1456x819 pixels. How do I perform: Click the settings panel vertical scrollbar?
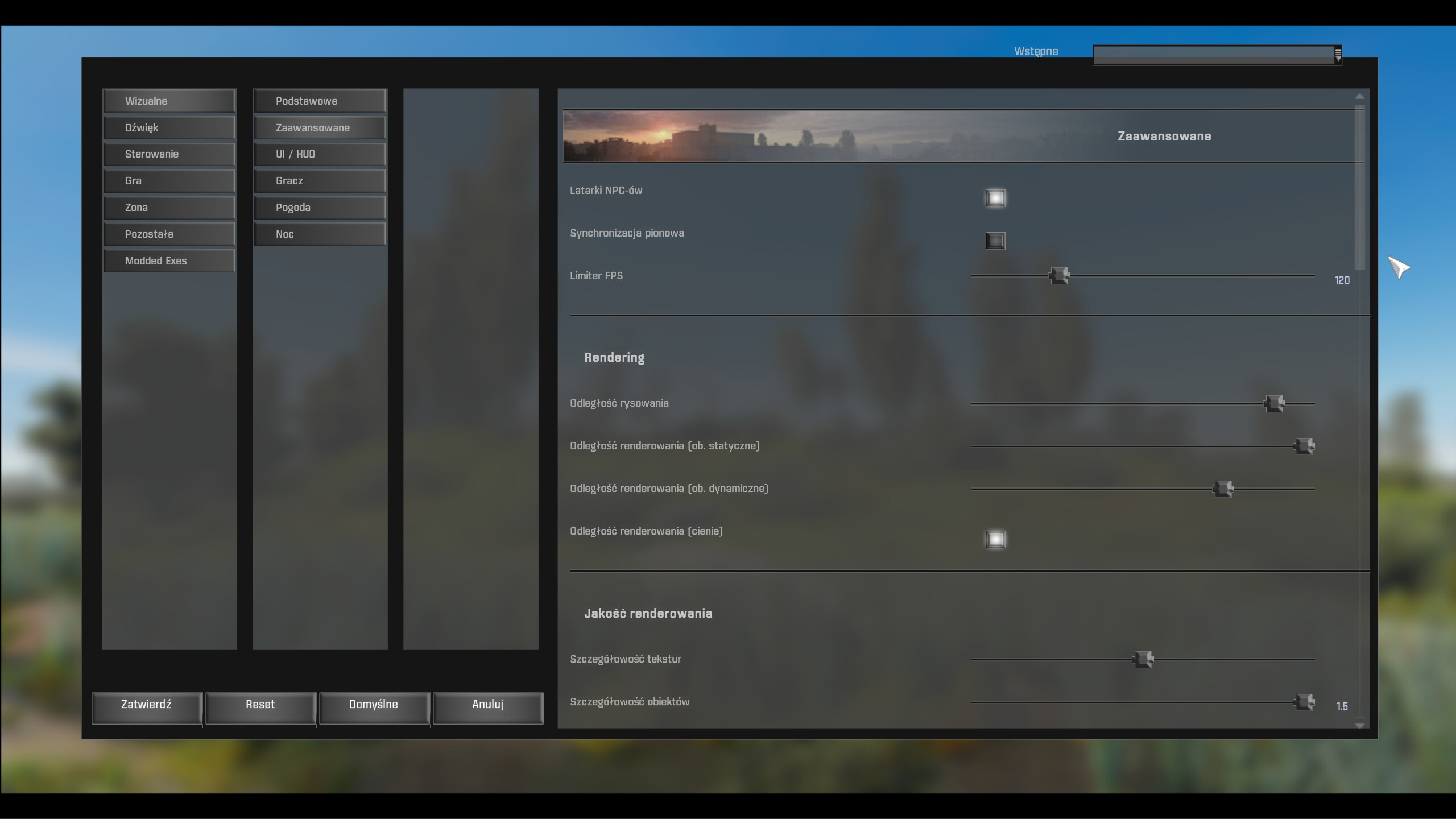(x=1359, y=188)
